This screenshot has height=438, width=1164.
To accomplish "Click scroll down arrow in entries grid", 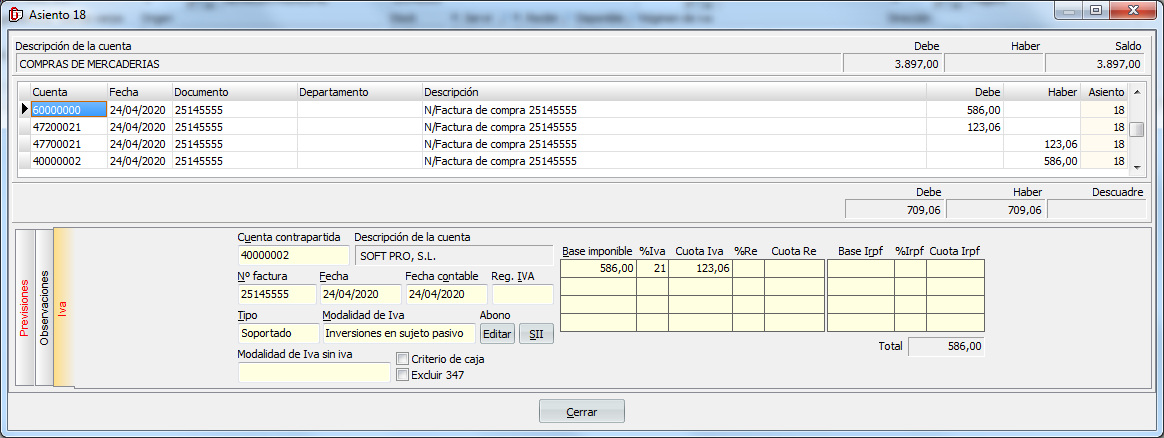I will point(1137,166).
